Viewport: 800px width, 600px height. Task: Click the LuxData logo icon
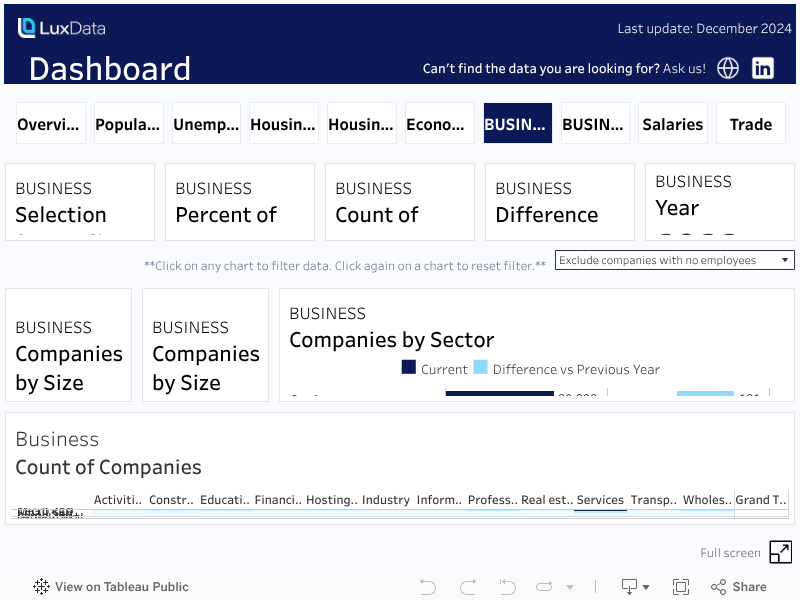(27, 28)
